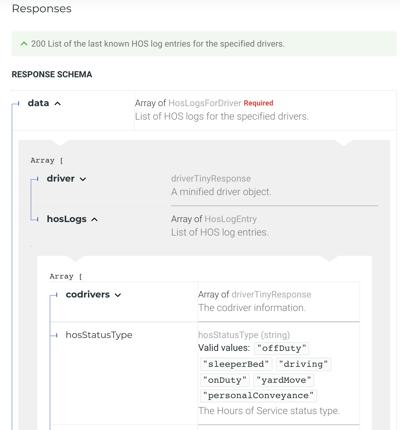This screenshot has width=400, height=430.
Task: Select the "sleeperBed" valid value
Action: 236,364
